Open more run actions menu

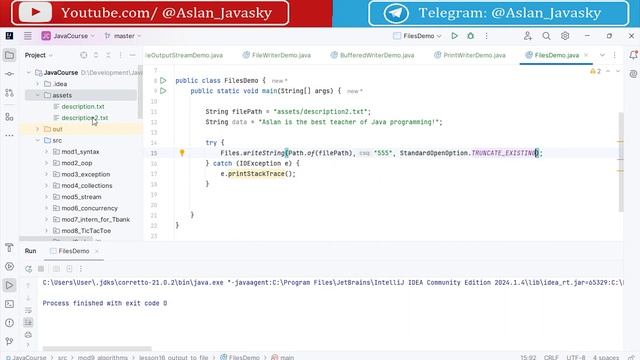tap(487, 36)
